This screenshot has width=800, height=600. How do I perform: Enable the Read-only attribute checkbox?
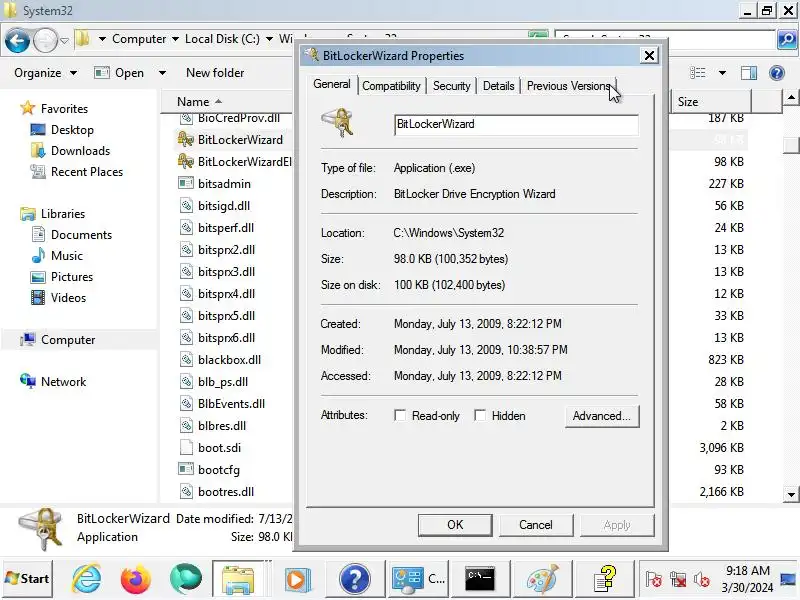tap(400, 415)
